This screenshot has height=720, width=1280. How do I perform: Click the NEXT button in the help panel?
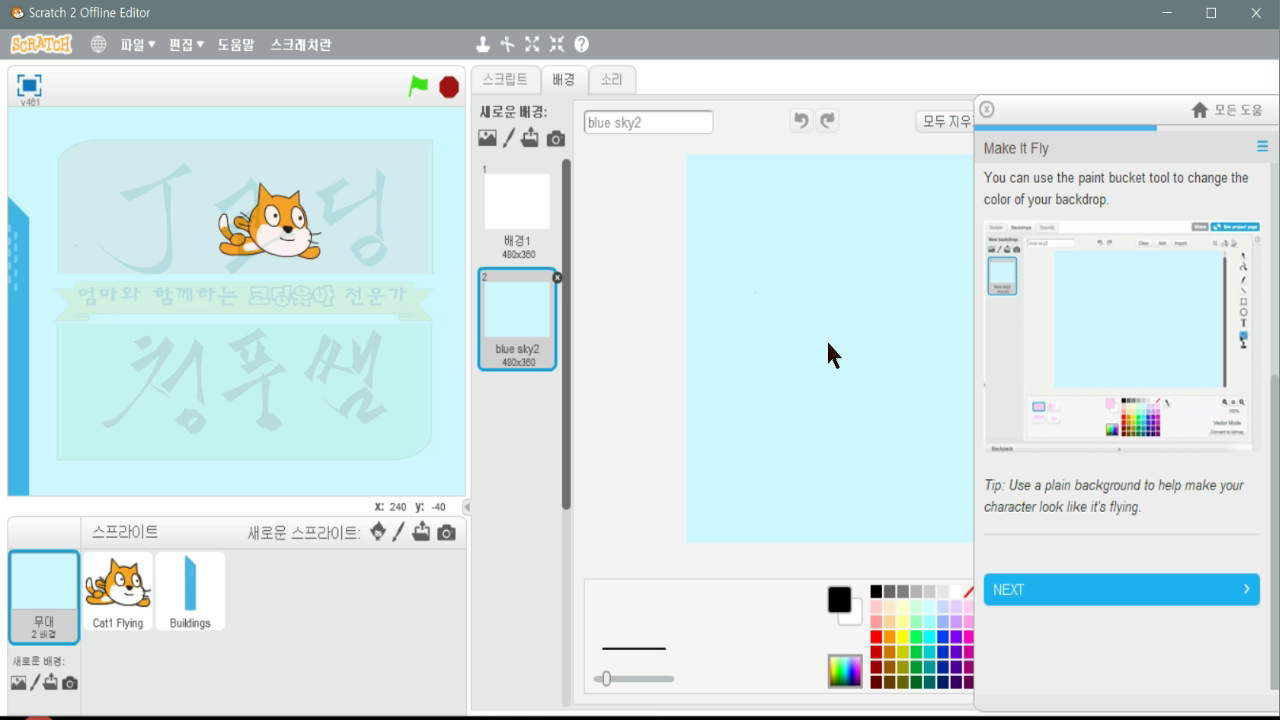(x=1121, y=589)
